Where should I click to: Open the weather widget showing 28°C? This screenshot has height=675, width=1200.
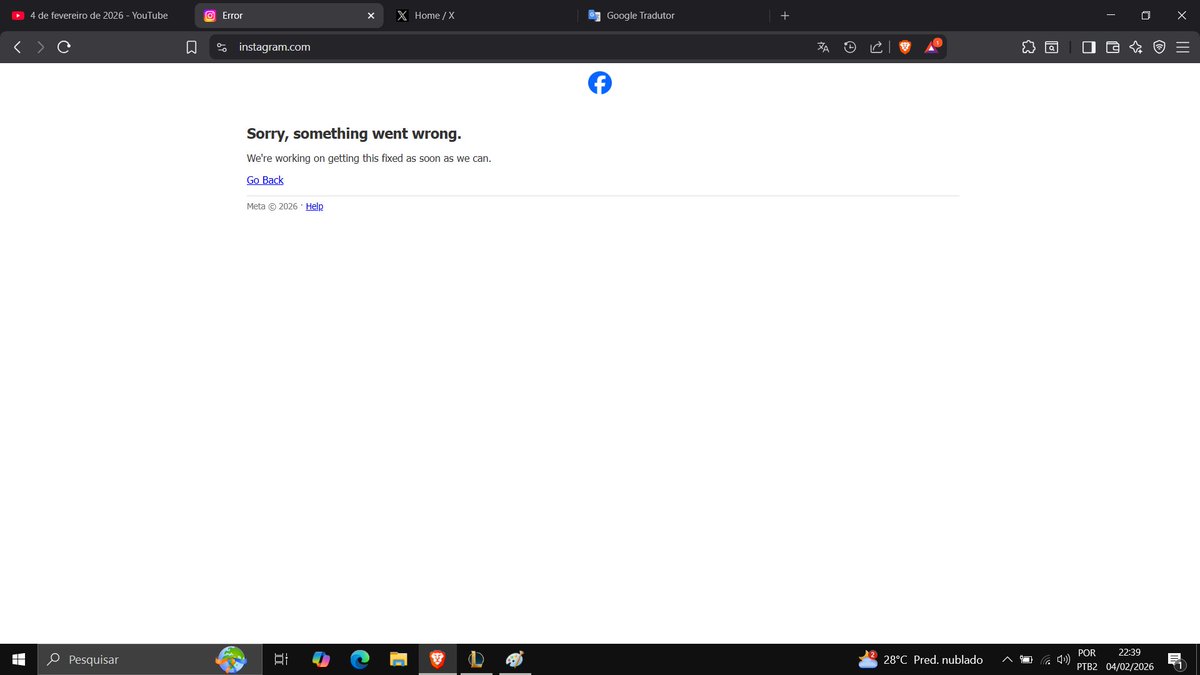coord(920,659)
